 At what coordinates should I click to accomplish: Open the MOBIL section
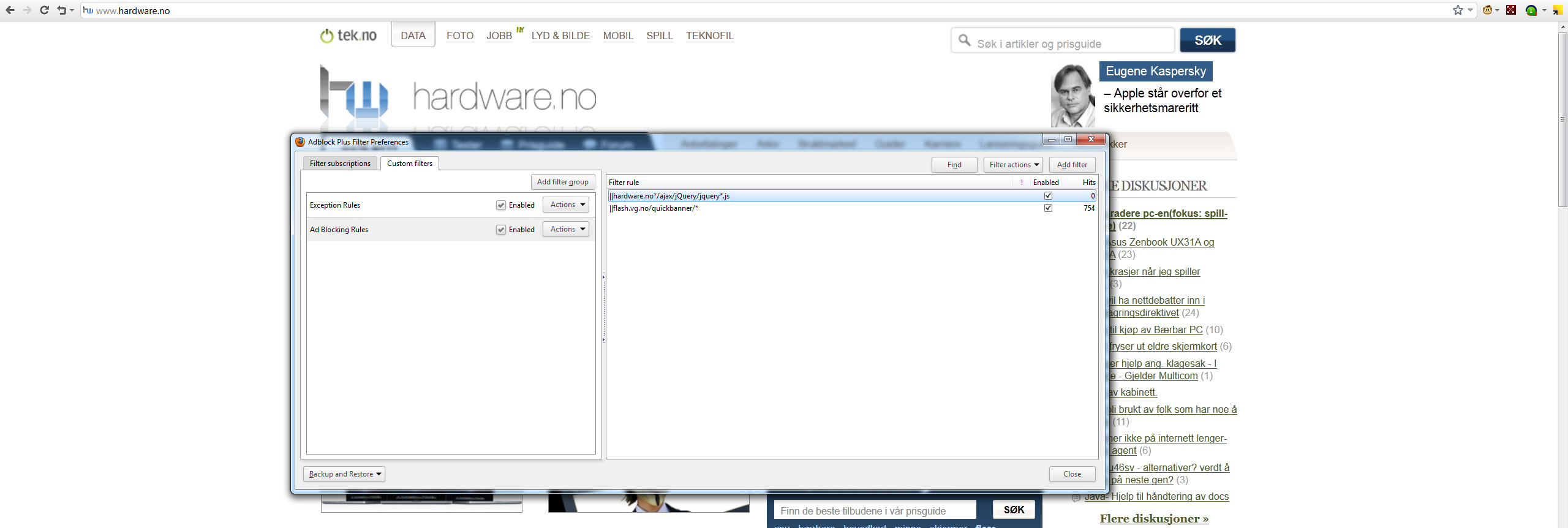pos(618,36)
